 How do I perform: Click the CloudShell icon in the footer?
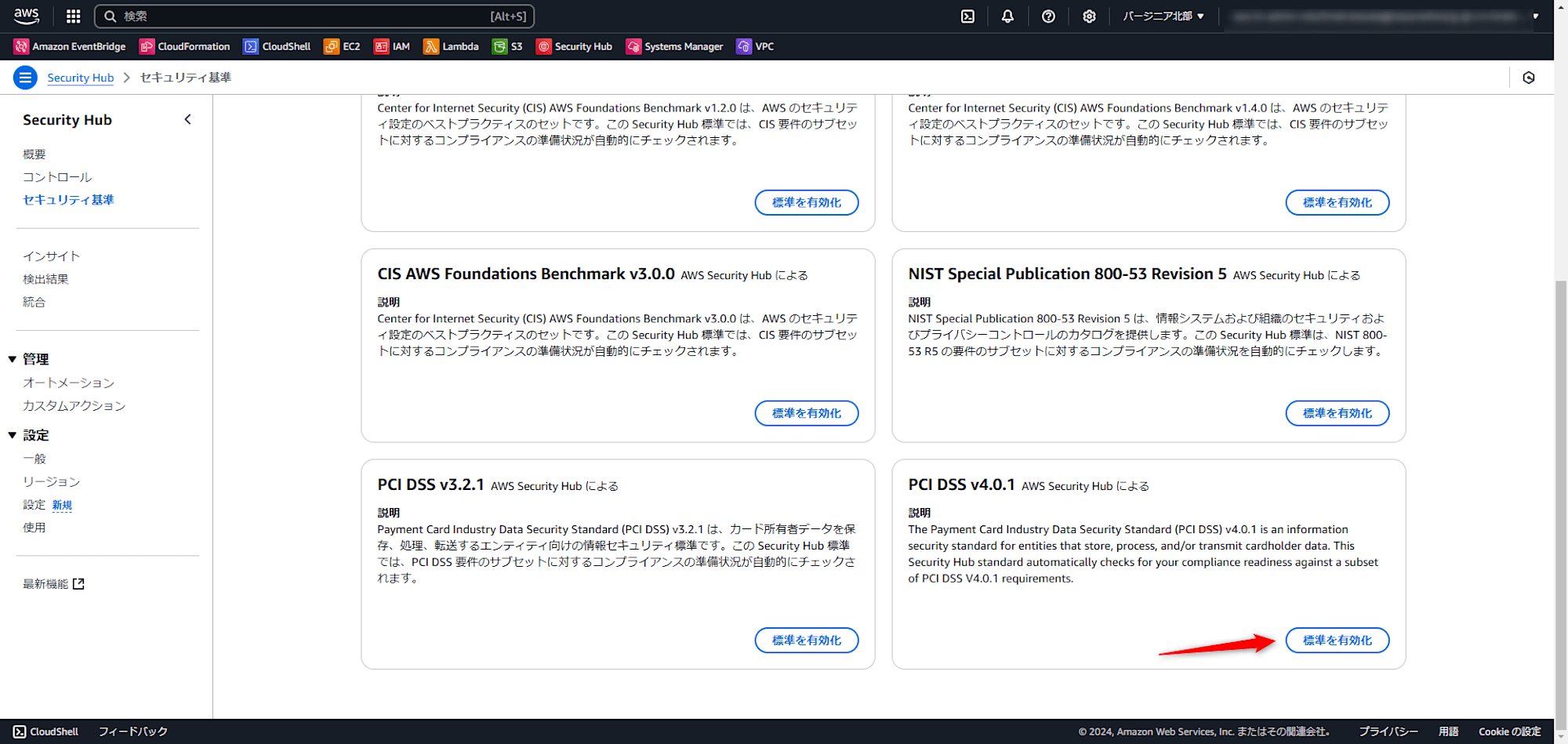(x=20, y=731)
